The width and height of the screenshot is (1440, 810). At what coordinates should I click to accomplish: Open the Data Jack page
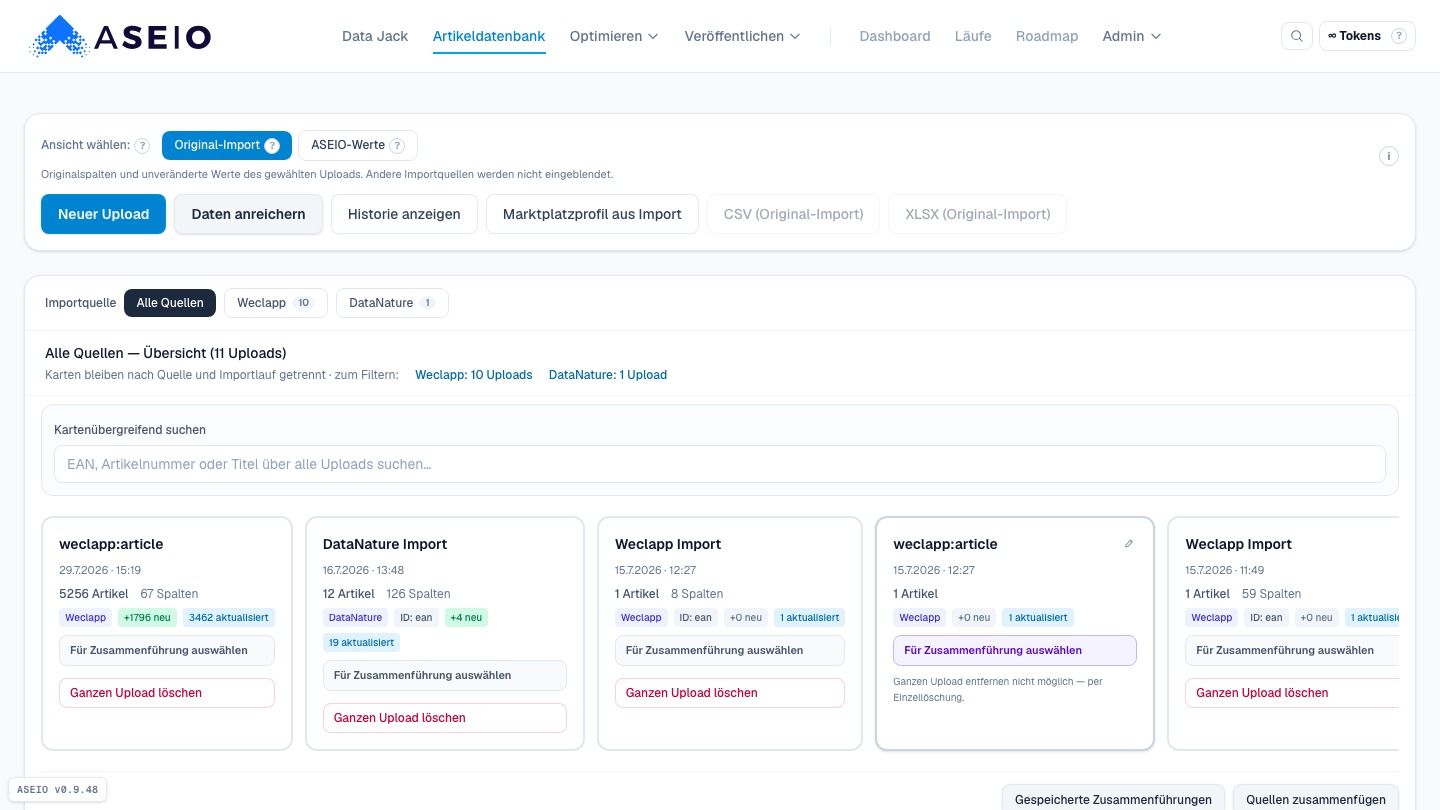pyautogui.click(x=375, y=36)
